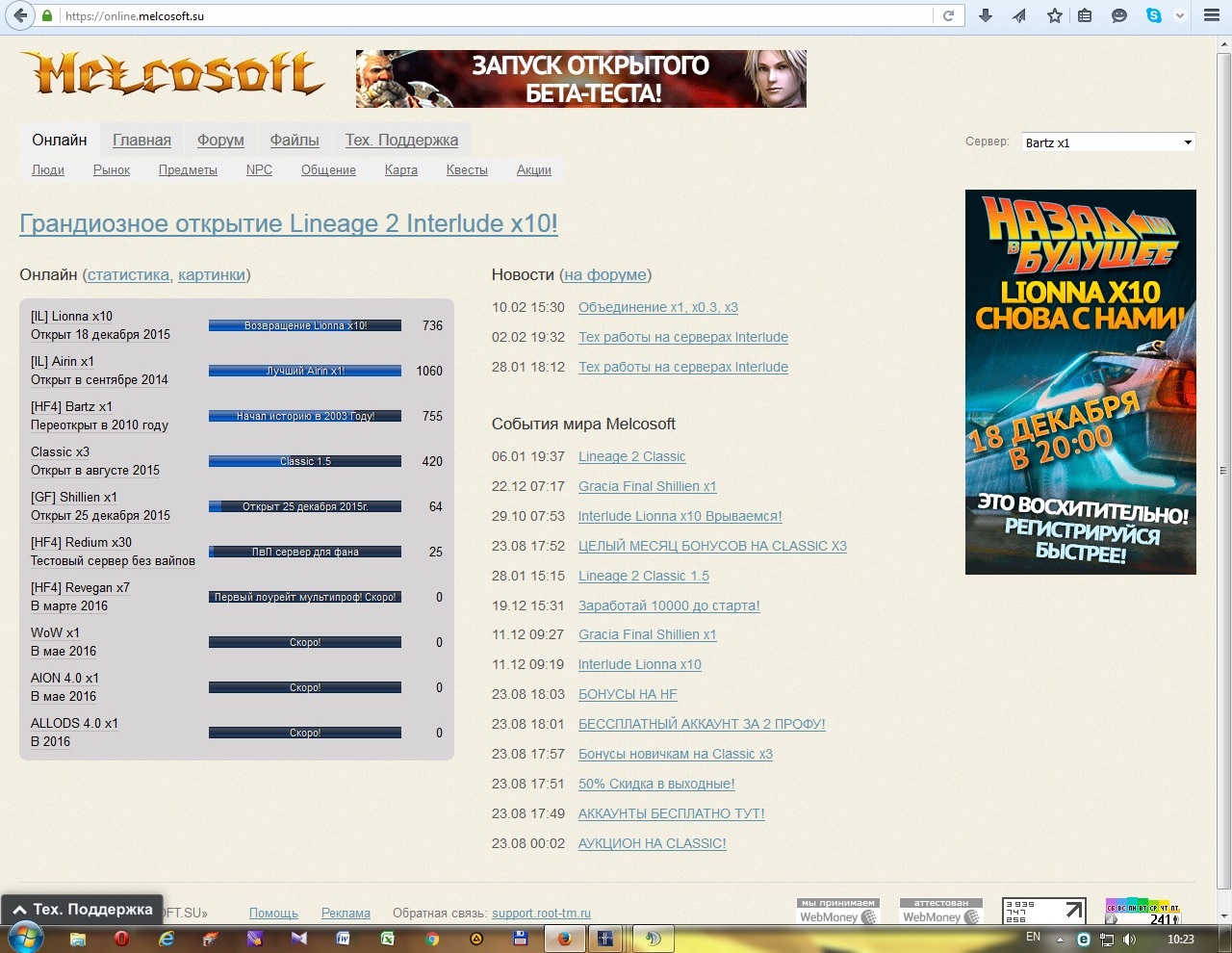This screenshot has width=1232, height=953.
Task: Open Word from the taskbar
Action: click(343, 938)
